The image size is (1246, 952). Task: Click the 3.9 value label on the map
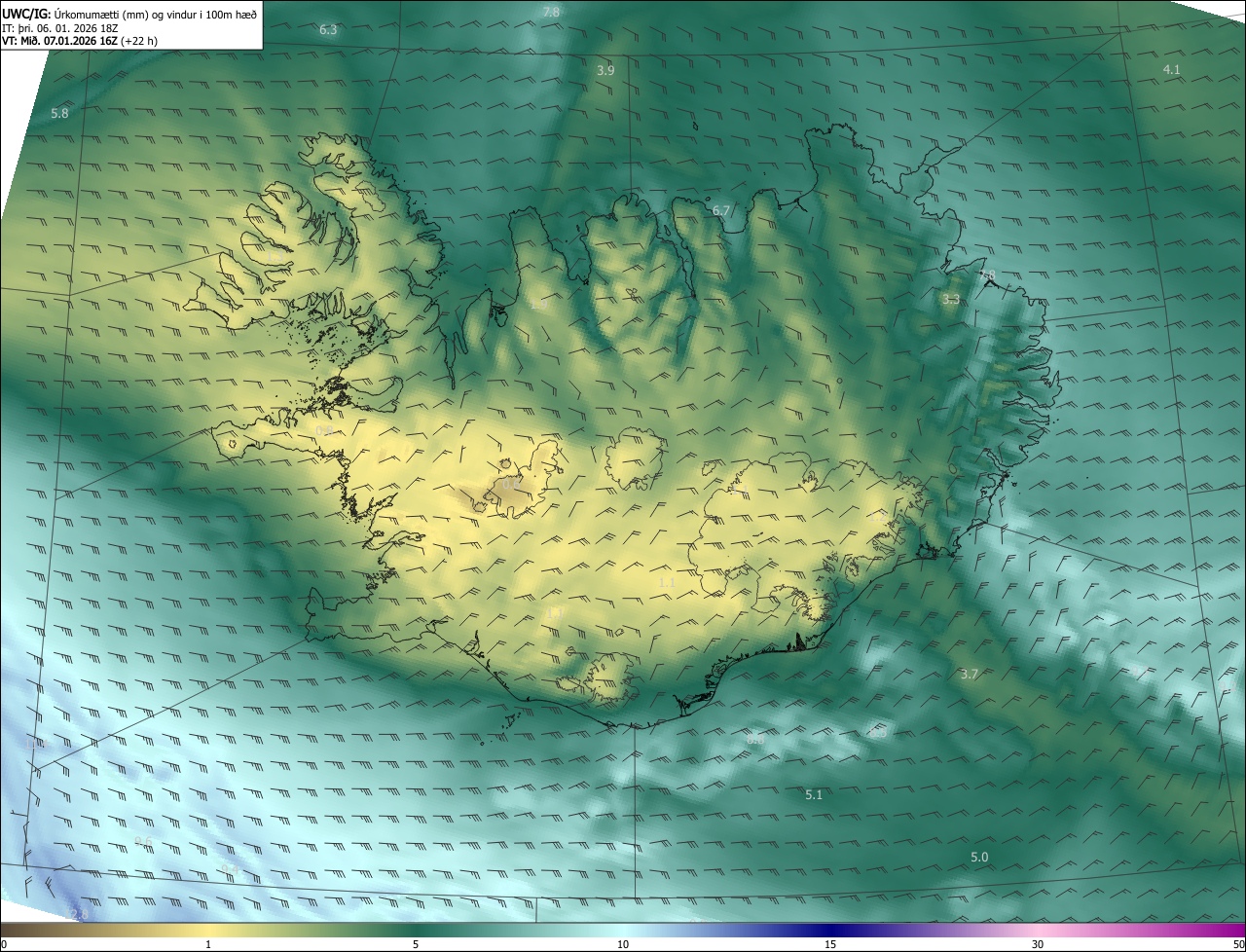605,71
